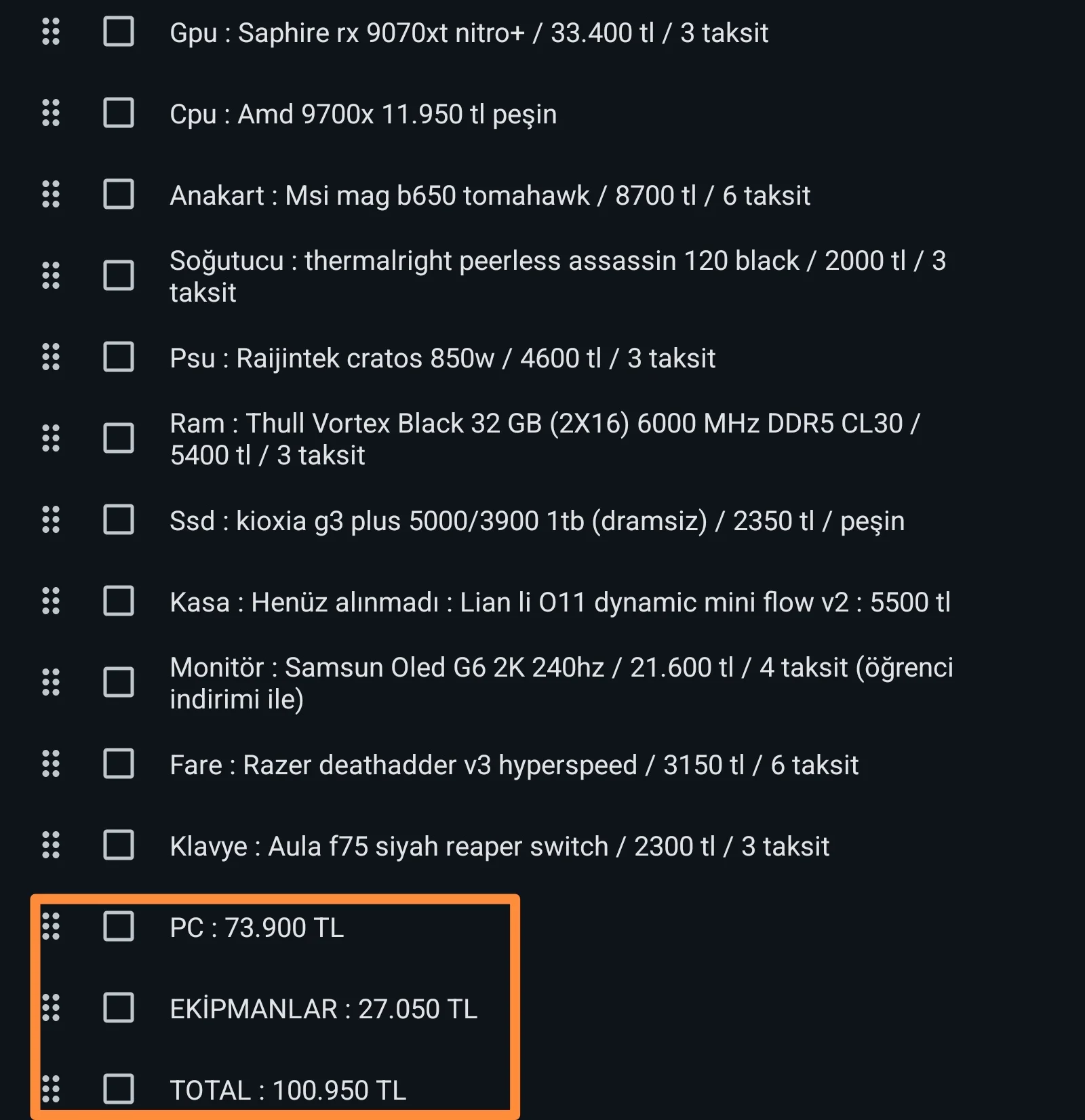Mark the Ram Thull Vortex item done

[x=119, y=439]
